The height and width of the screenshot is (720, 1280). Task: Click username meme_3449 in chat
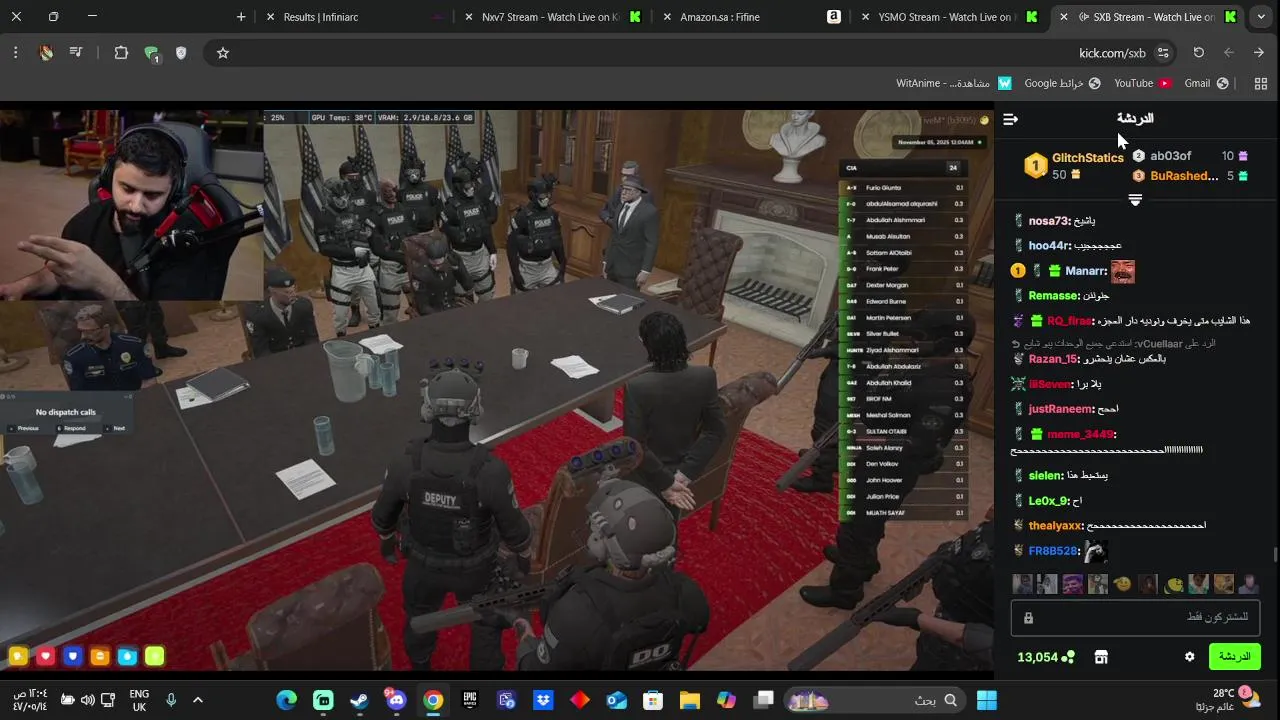coord(1082,434)
